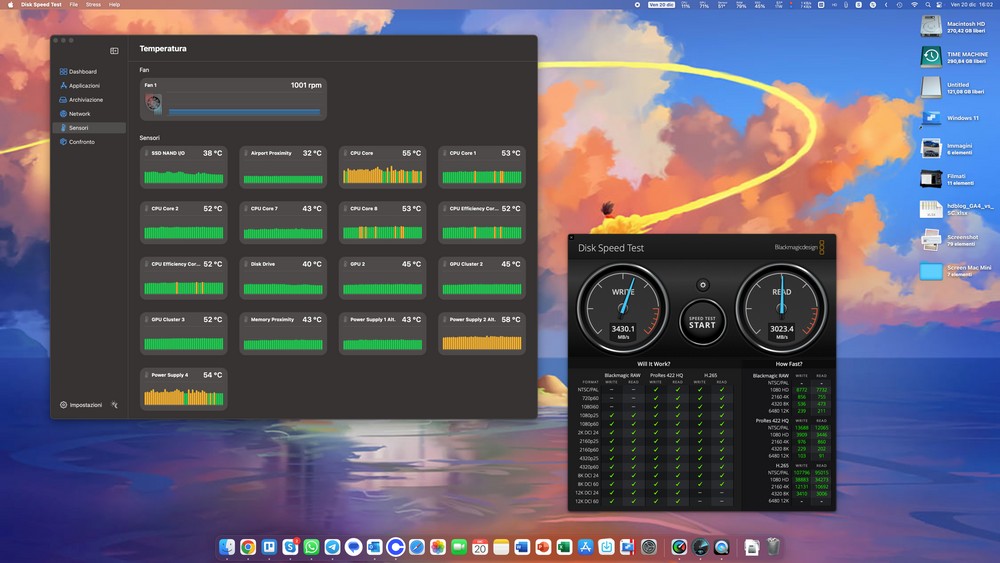Viewport: 1000px width, 563px height.
Task: Toggle the sidebar panel icon
Action: (x=114, y=50)
